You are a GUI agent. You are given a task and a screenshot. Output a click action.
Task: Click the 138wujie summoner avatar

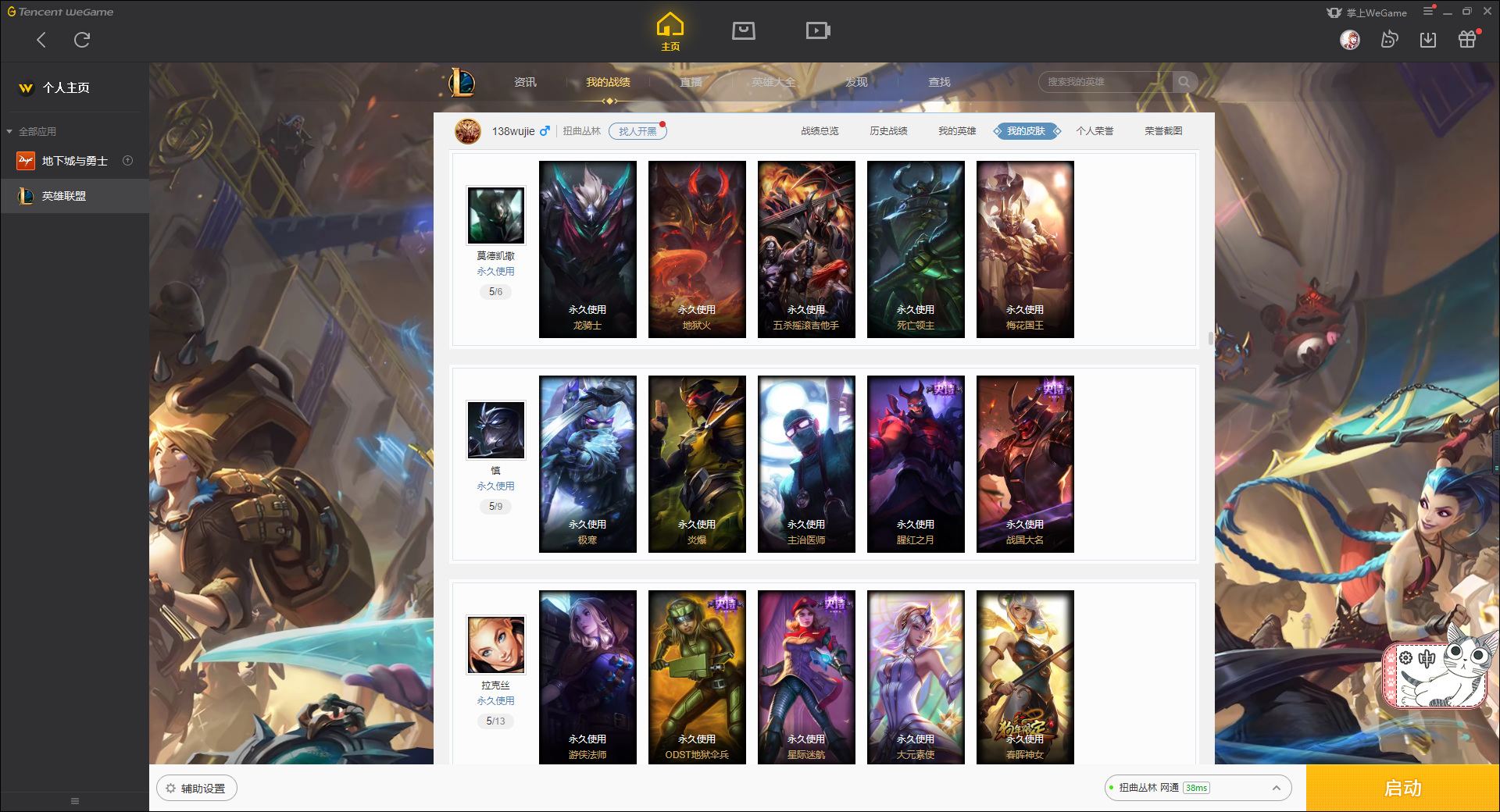(468, 131)
